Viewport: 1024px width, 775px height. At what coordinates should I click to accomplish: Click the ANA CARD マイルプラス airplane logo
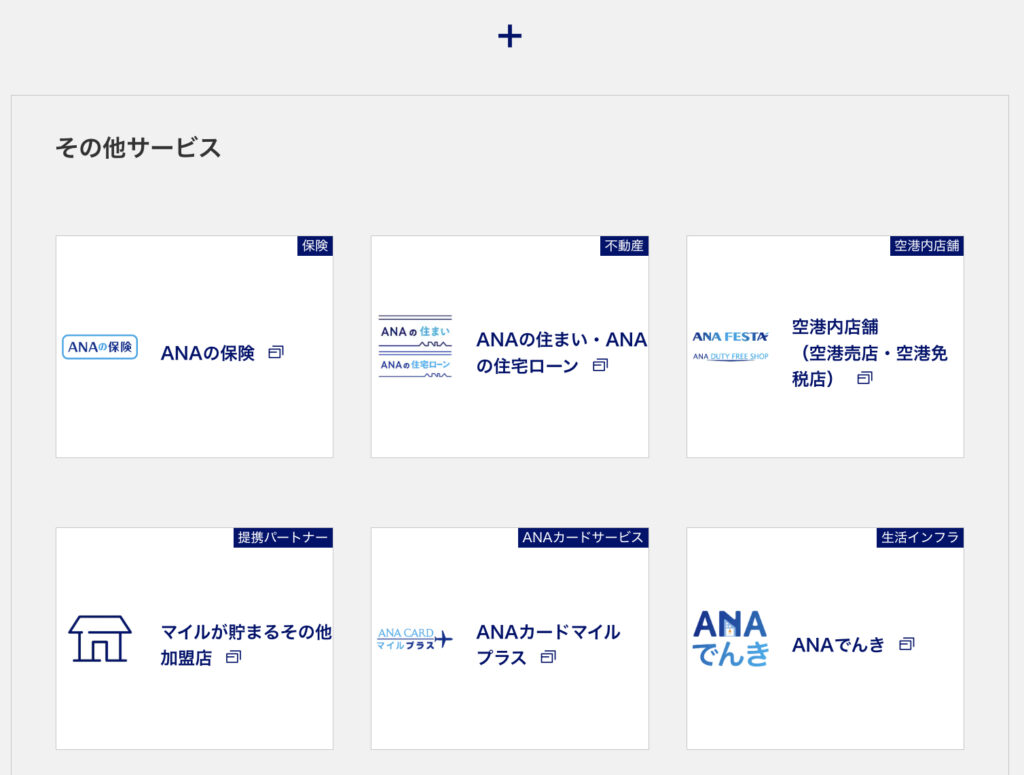[415, 638]
